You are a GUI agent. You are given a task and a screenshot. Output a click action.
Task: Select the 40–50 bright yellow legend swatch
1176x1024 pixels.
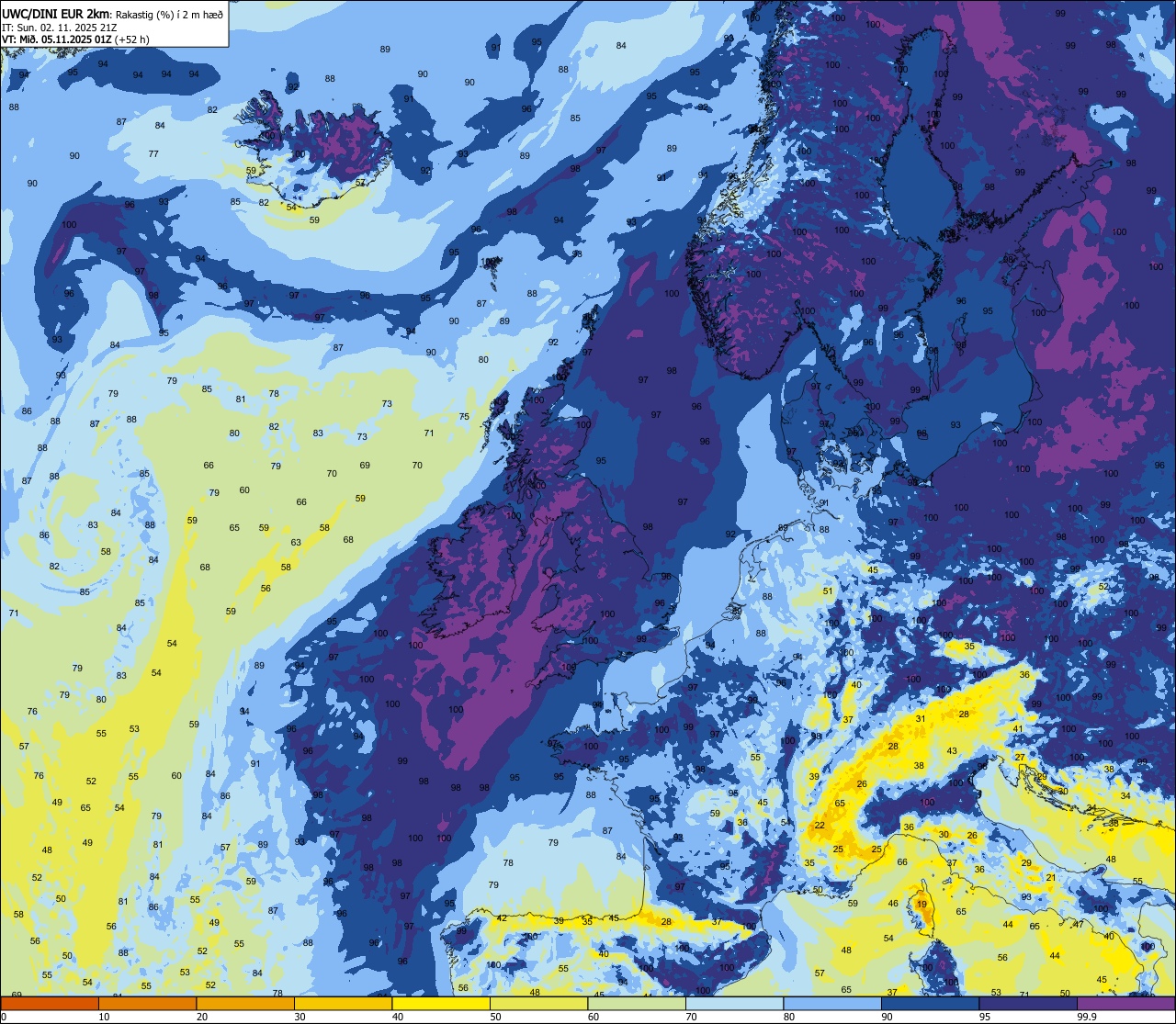(x=441, y=1003)
